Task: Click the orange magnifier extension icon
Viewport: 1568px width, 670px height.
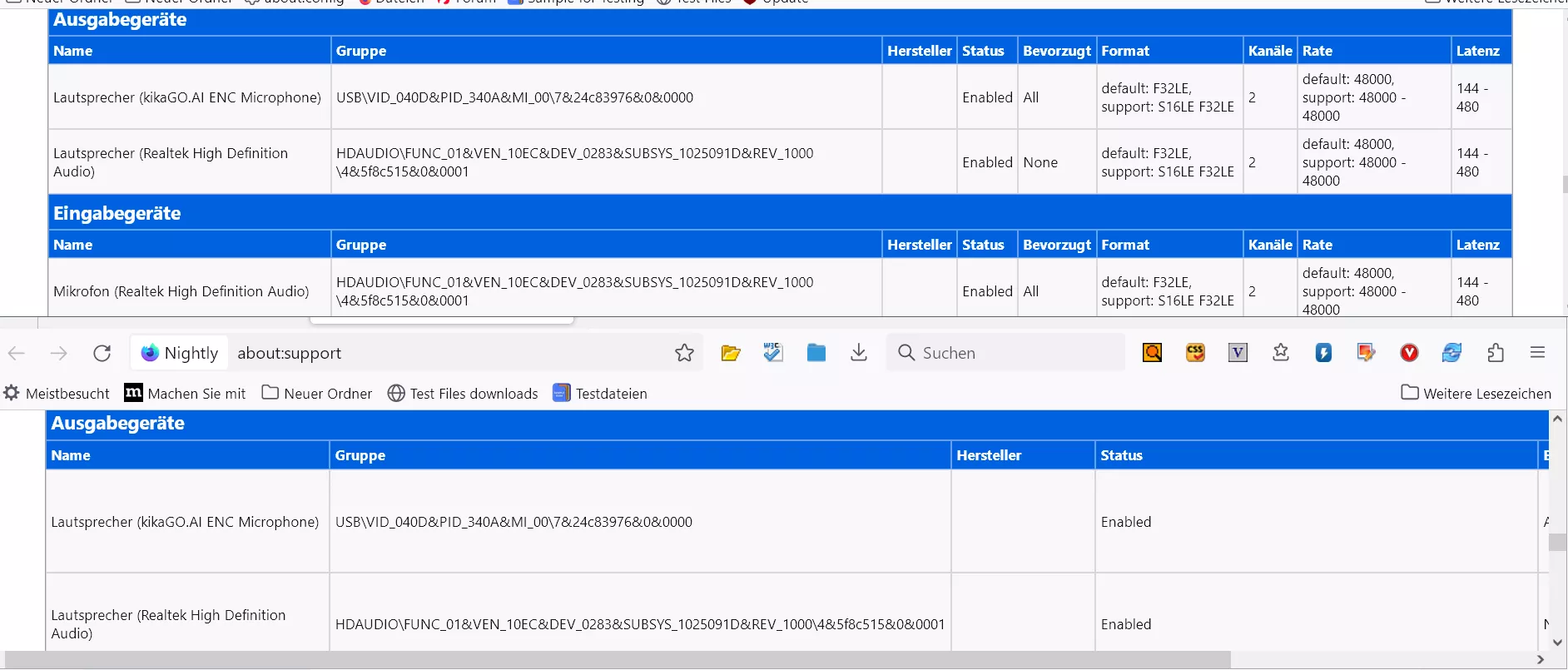Action: (1152, 353)
